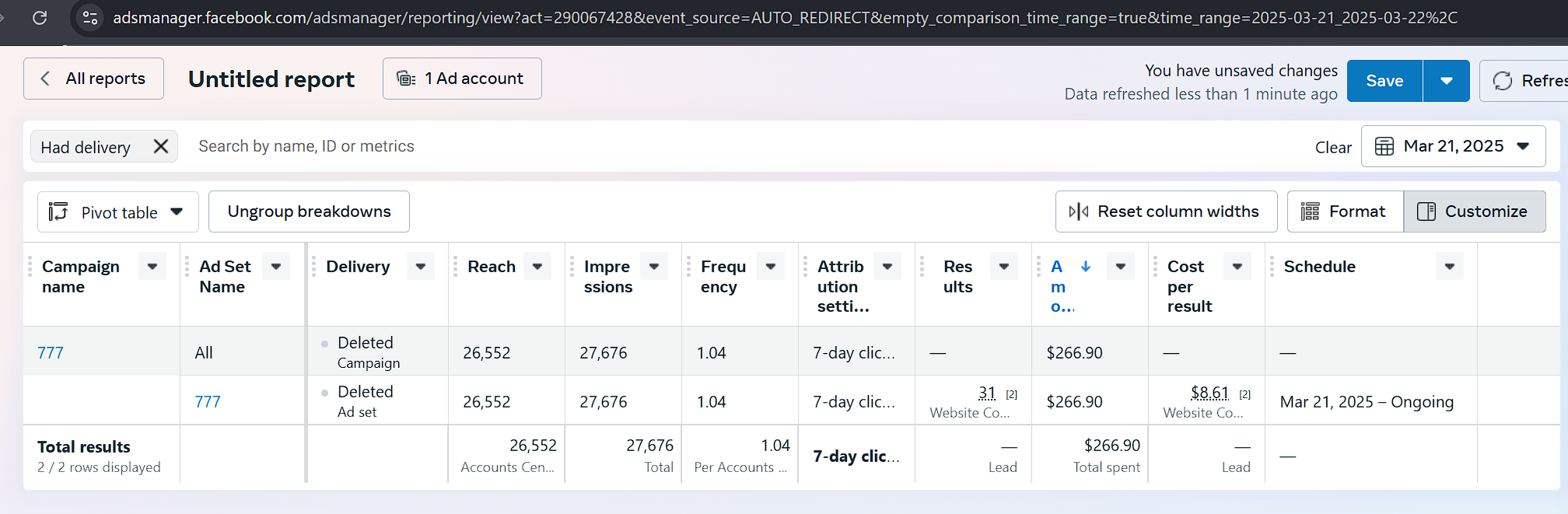Click the calendar icon in date picker
This screenshot has height=514, width=1568.
1384,146
